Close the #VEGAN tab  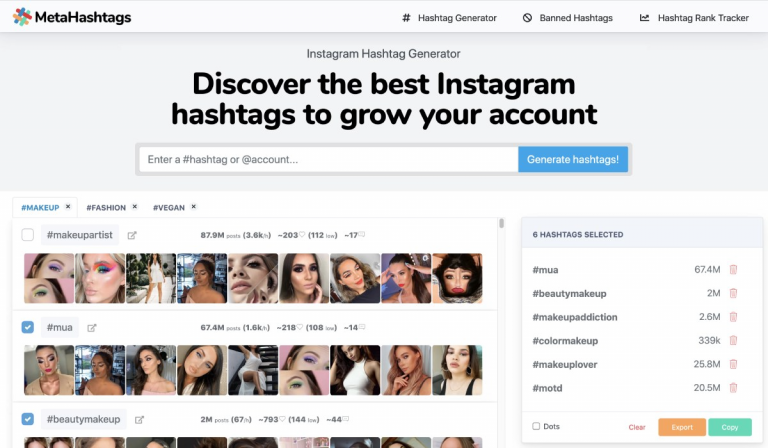(193, 207)
